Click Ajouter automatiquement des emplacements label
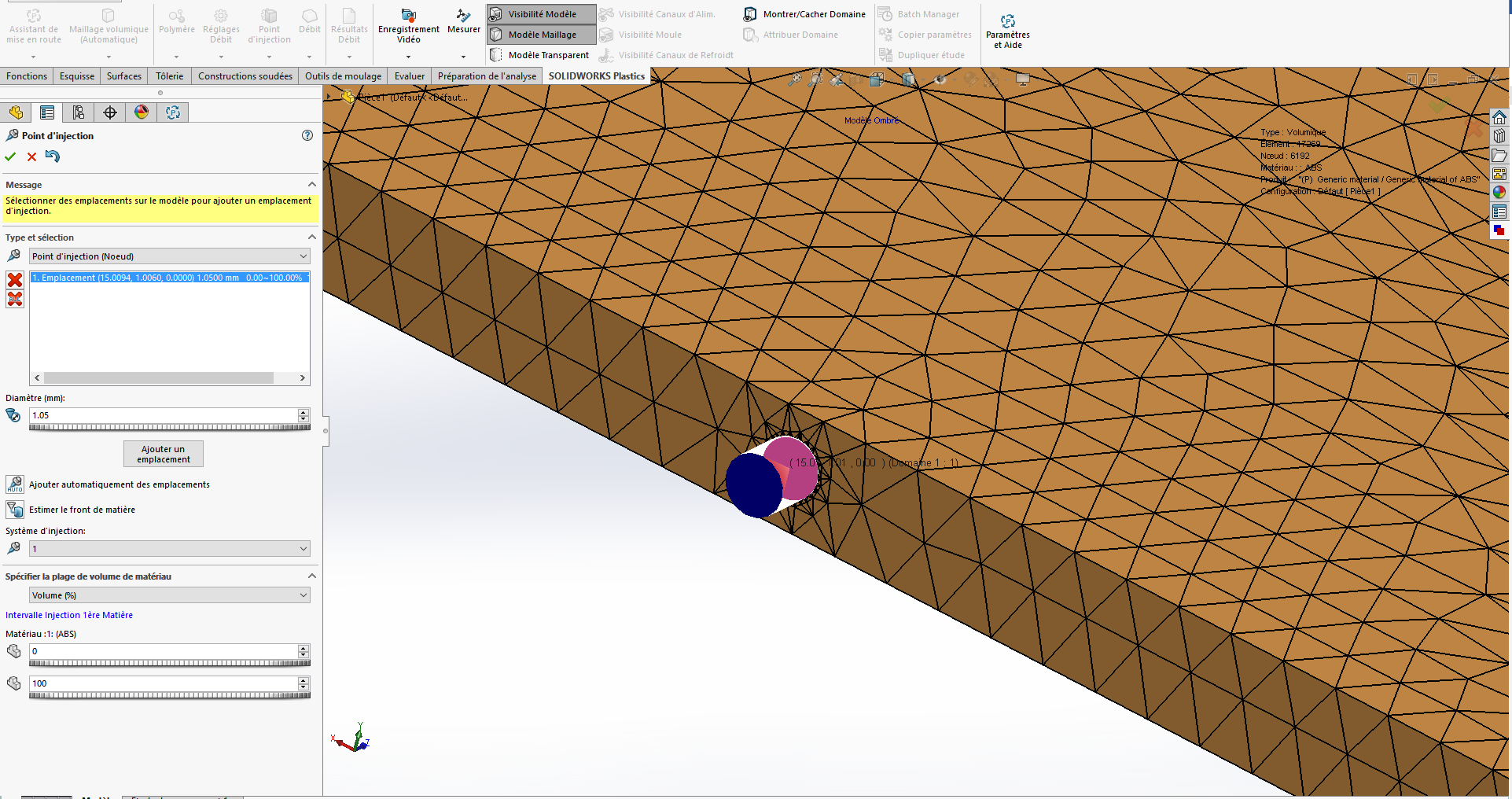 click(x=120, y=484)
